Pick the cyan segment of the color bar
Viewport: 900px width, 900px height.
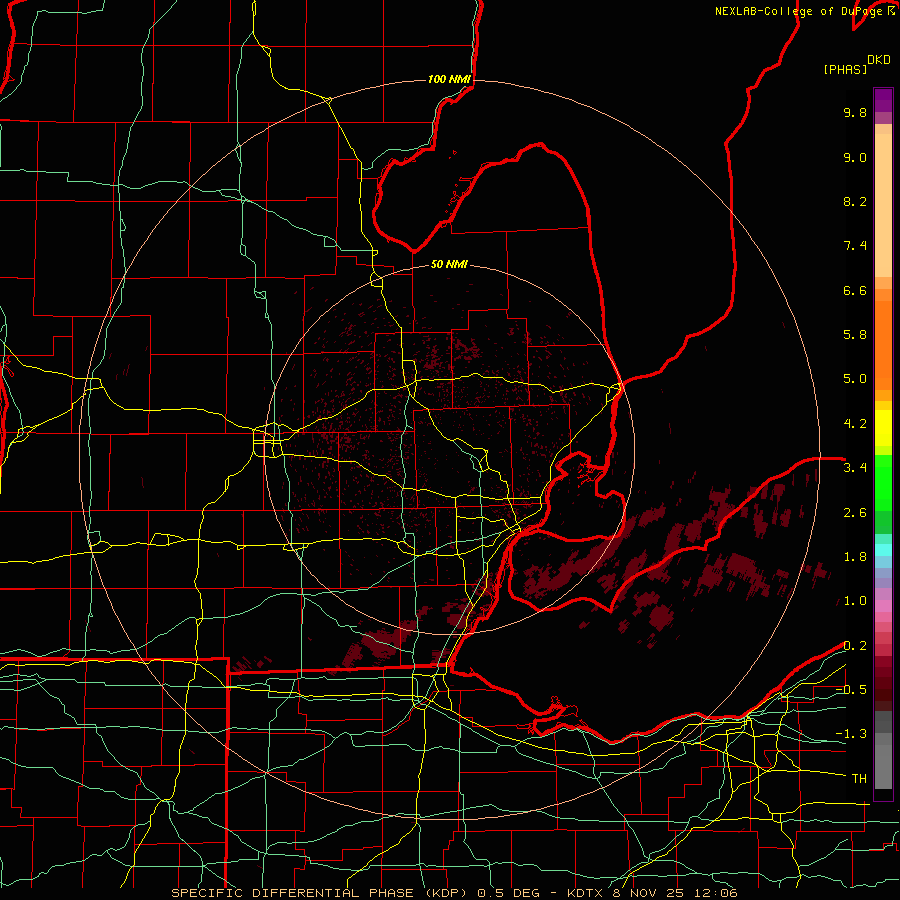[883, 550]
